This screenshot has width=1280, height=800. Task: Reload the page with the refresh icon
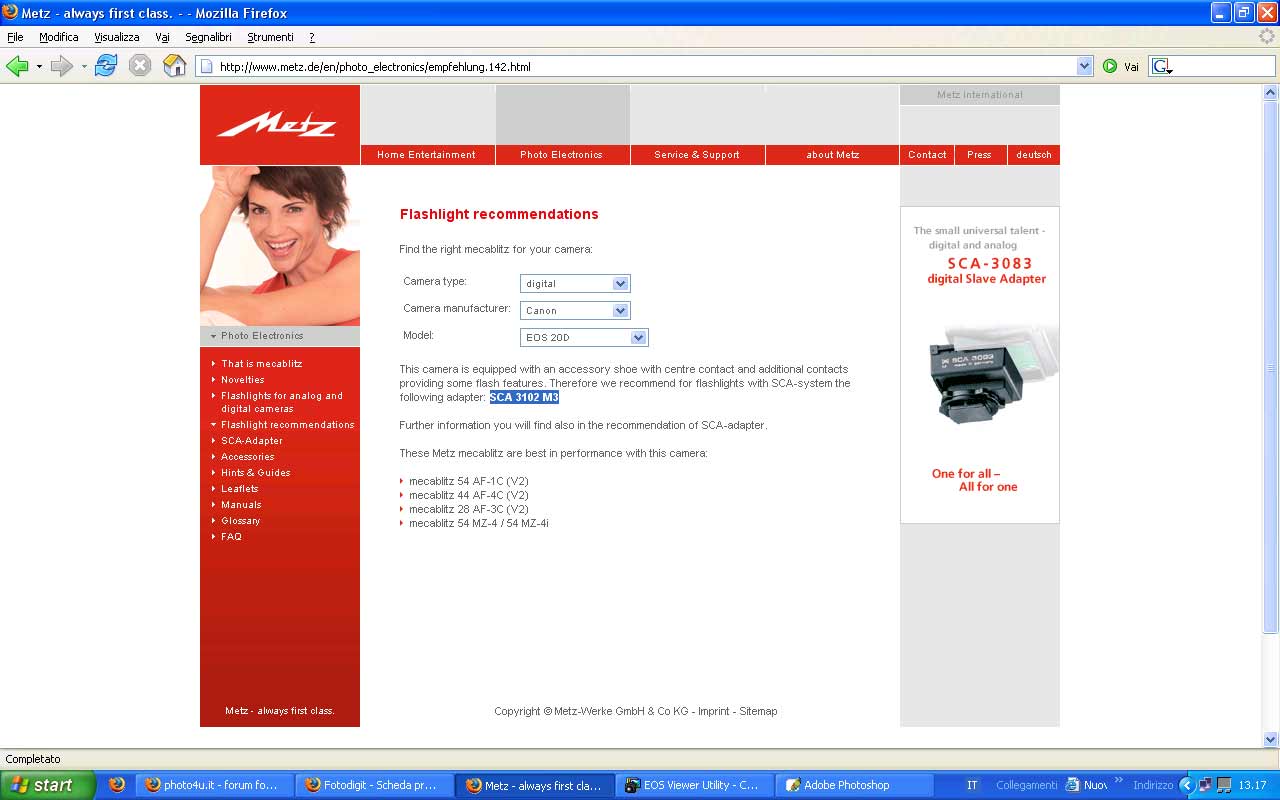tap(106, 66)
